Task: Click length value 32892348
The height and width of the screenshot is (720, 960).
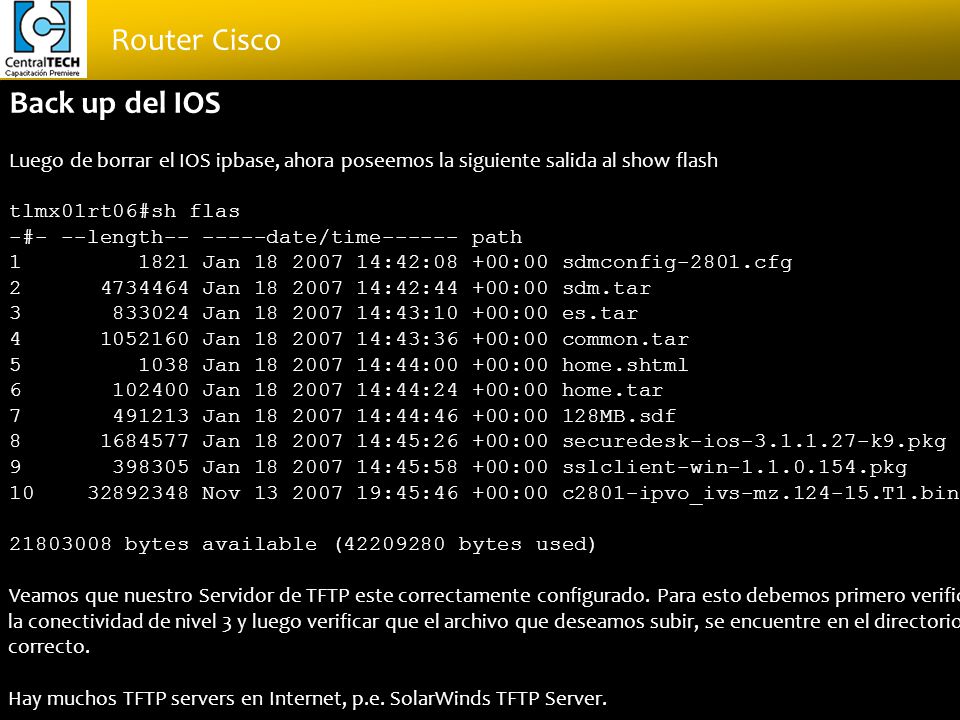Action: [138, 493]
